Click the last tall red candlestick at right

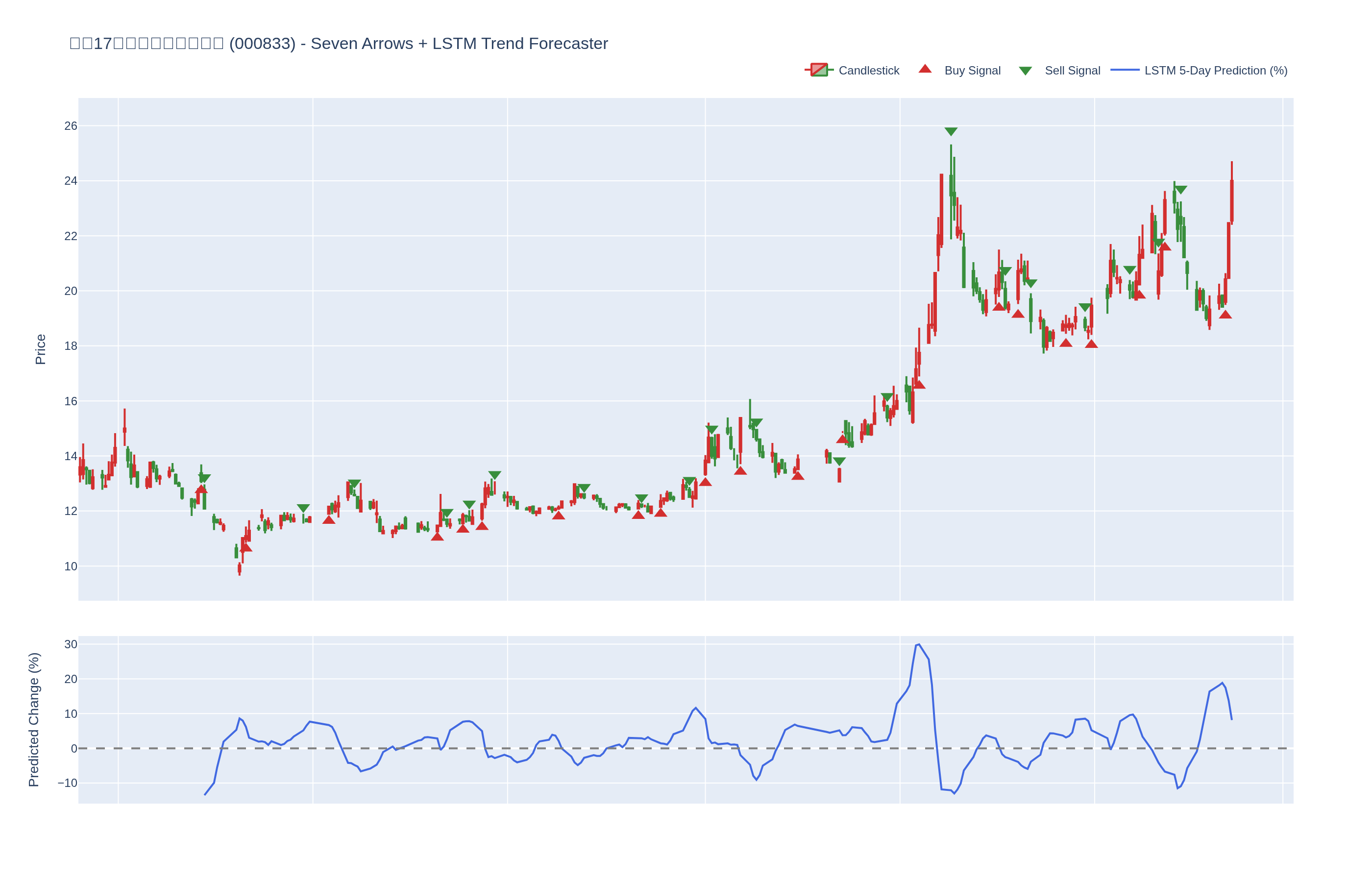[1231, 200]
